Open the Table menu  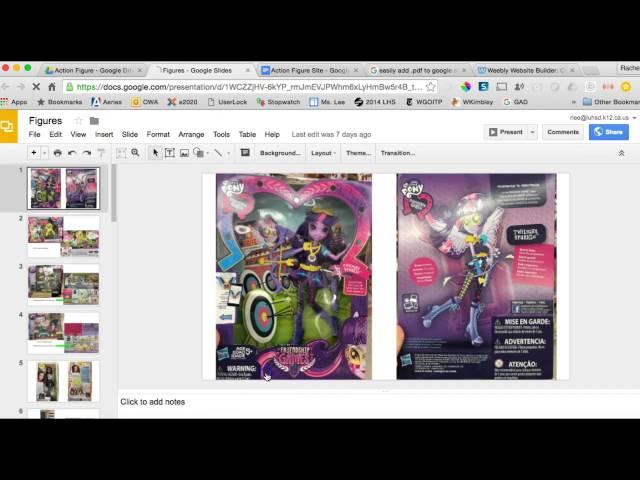pyautogui.click(x=247, y=134)
